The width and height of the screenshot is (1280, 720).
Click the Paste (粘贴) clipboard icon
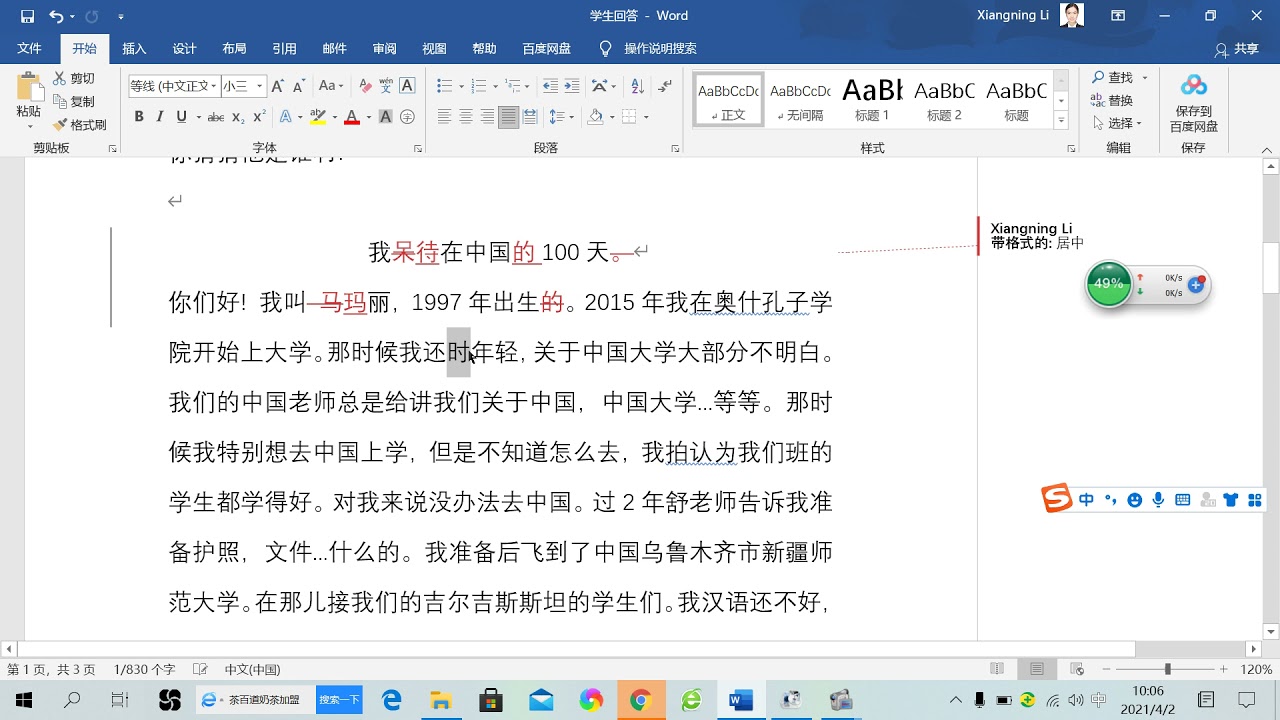(x=28, y=89)
